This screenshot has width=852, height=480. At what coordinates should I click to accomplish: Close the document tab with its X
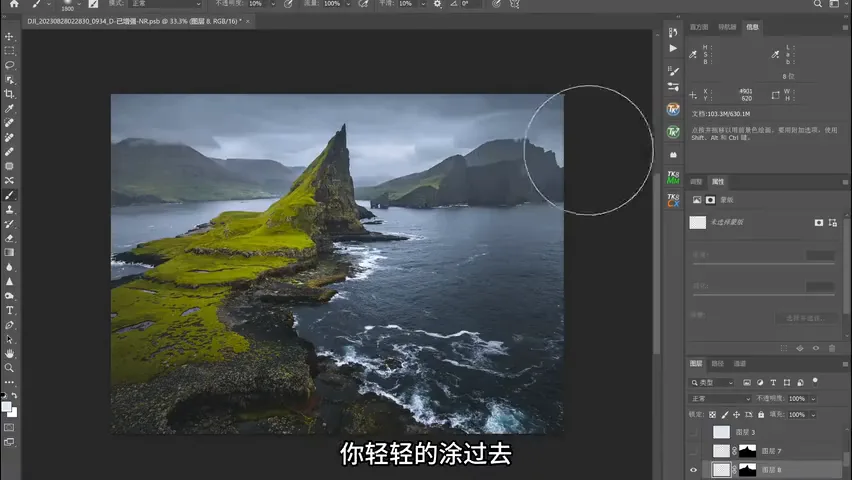point(248,21)
